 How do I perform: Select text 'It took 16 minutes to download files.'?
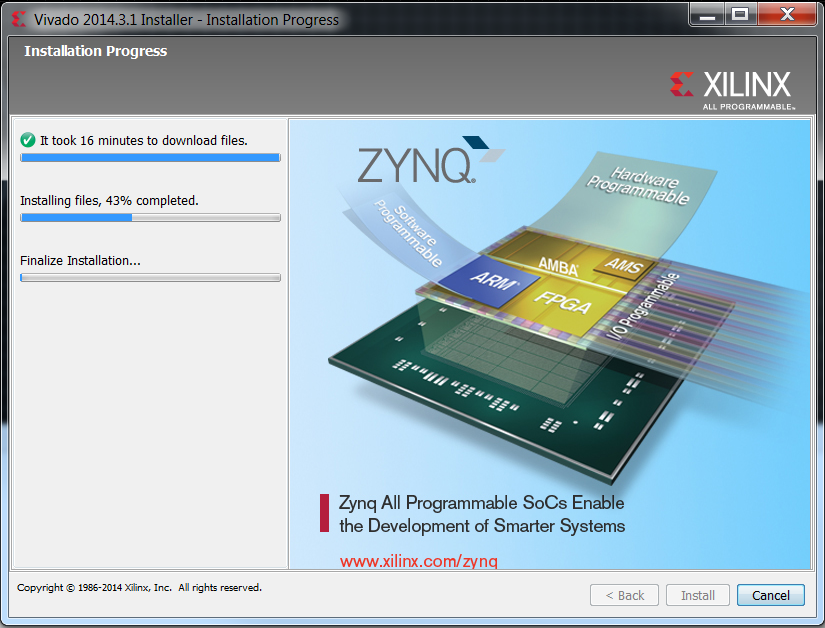[x=144, y=140]
